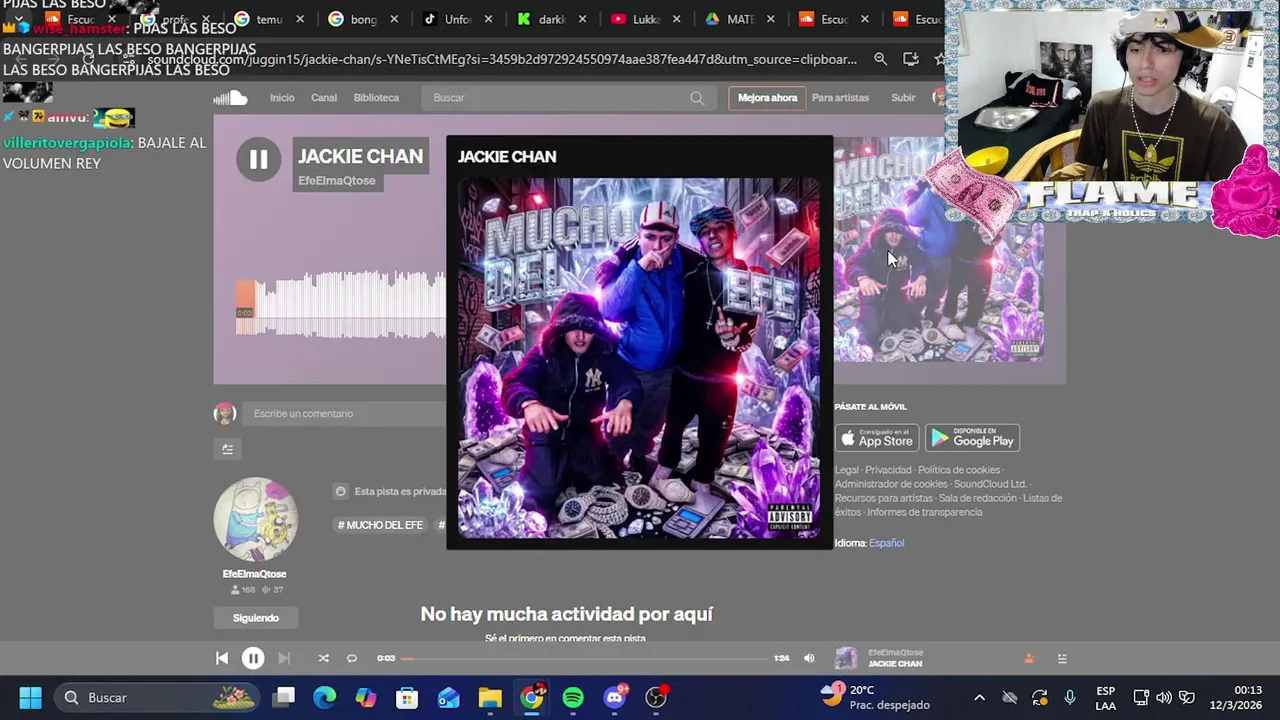The image size is (1280, 720).
Task: Click the Escribe un comentario field
Action: click(345, 414)
